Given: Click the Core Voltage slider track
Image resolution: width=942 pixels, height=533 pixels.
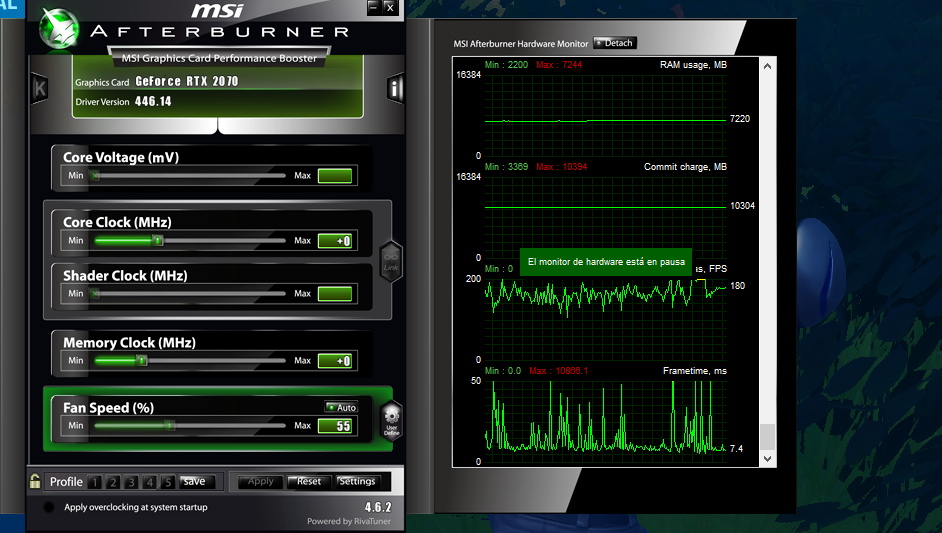Looking at the screenshot, I should (x=189, y=175).
